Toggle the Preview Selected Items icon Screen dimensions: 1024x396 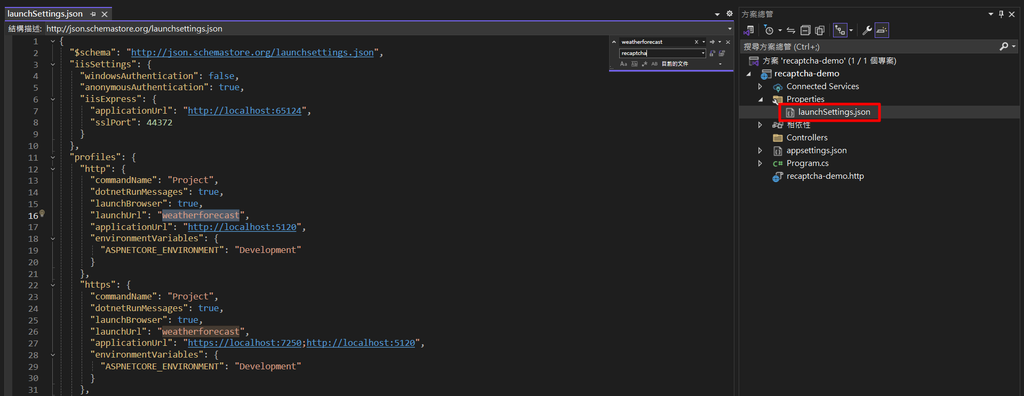coord(882,30)
